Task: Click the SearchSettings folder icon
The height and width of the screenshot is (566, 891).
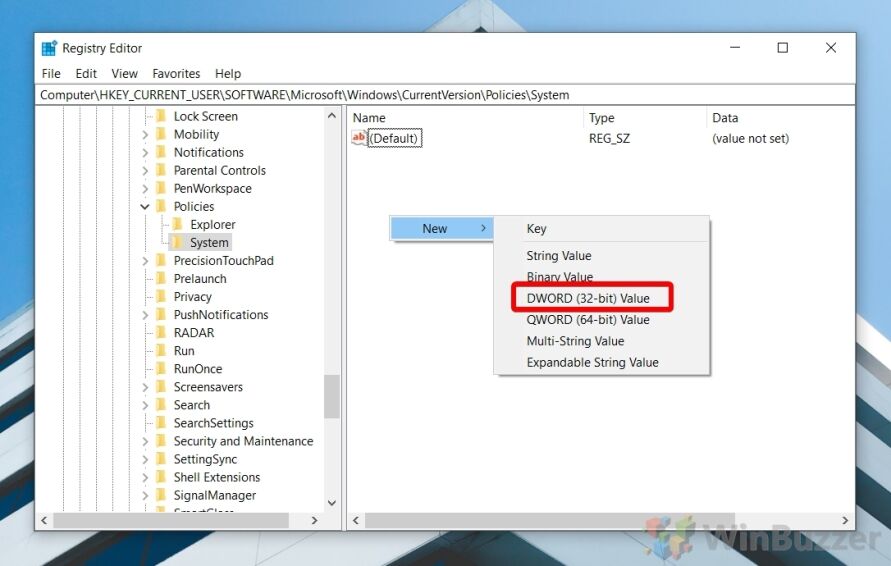Action: tap(161, 423)
